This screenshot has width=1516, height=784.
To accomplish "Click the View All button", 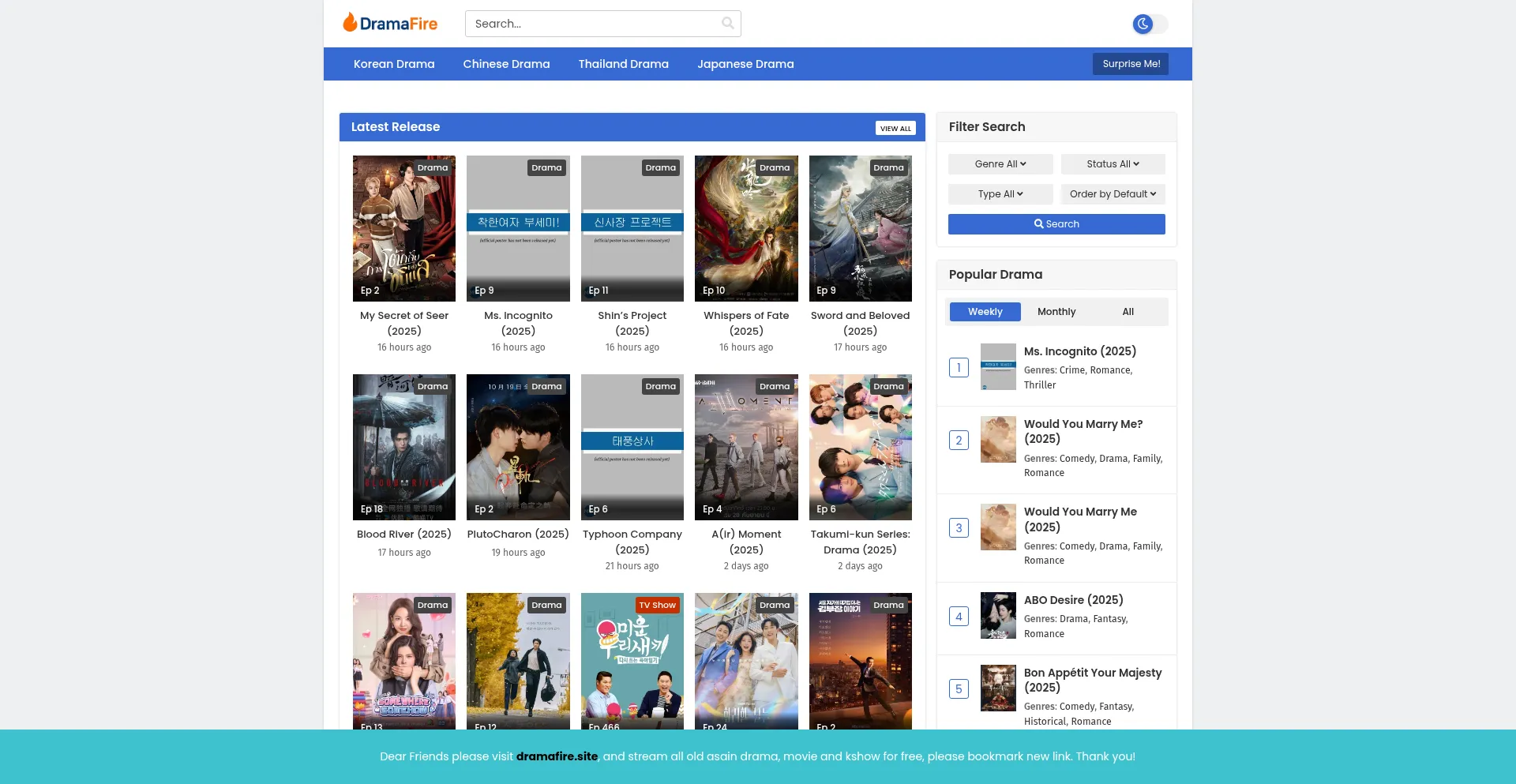I will click(895, 129).
